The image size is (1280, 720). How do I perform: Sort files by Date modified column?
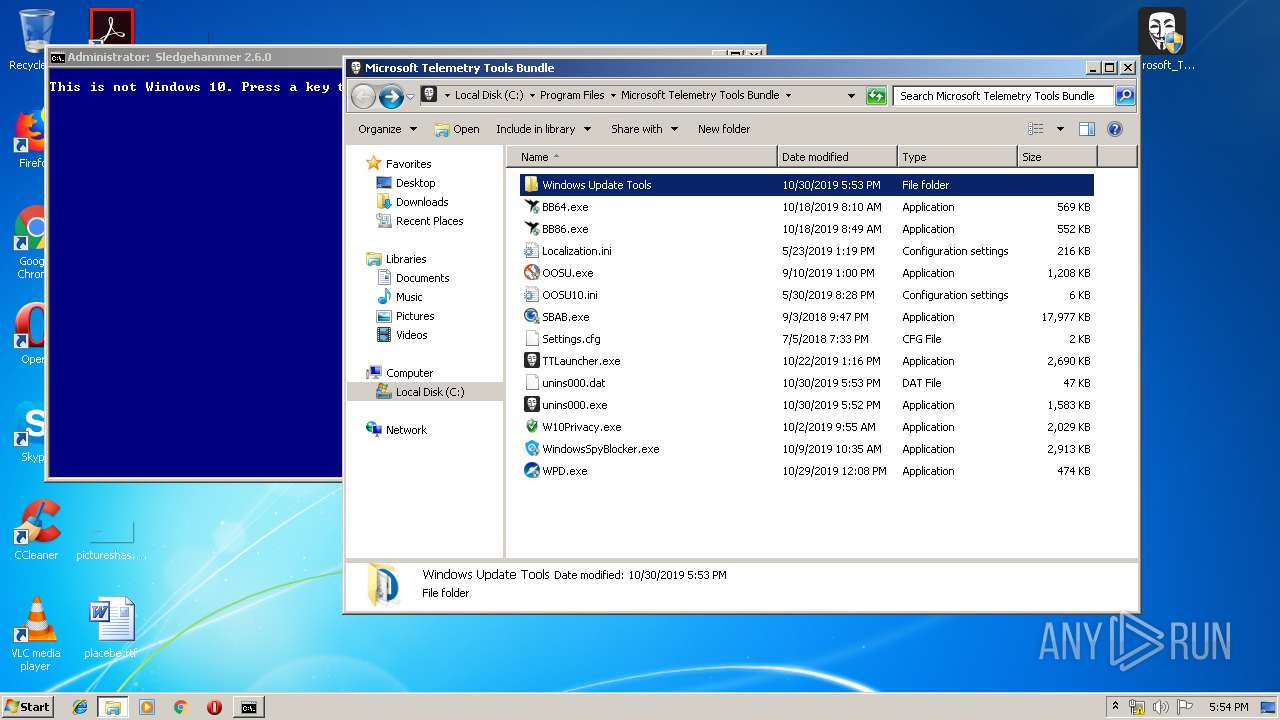click(837, 157)
